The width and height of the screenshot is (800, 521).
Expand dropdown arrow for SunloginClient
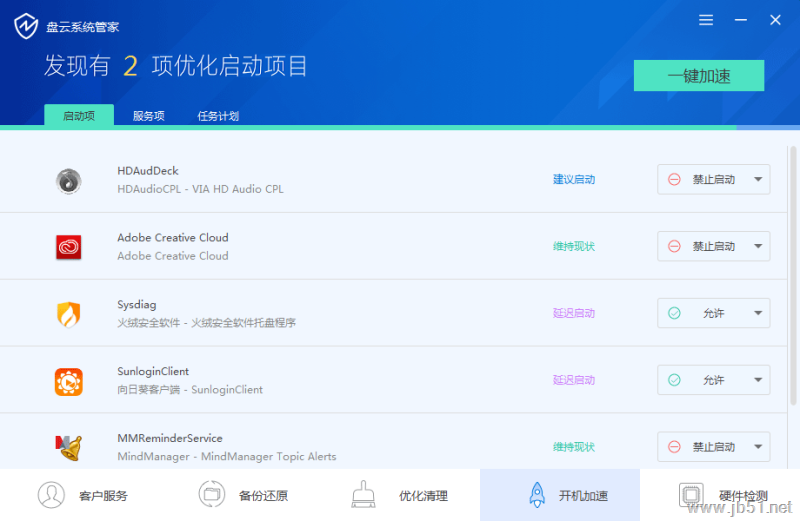click(x=758, y=380)
